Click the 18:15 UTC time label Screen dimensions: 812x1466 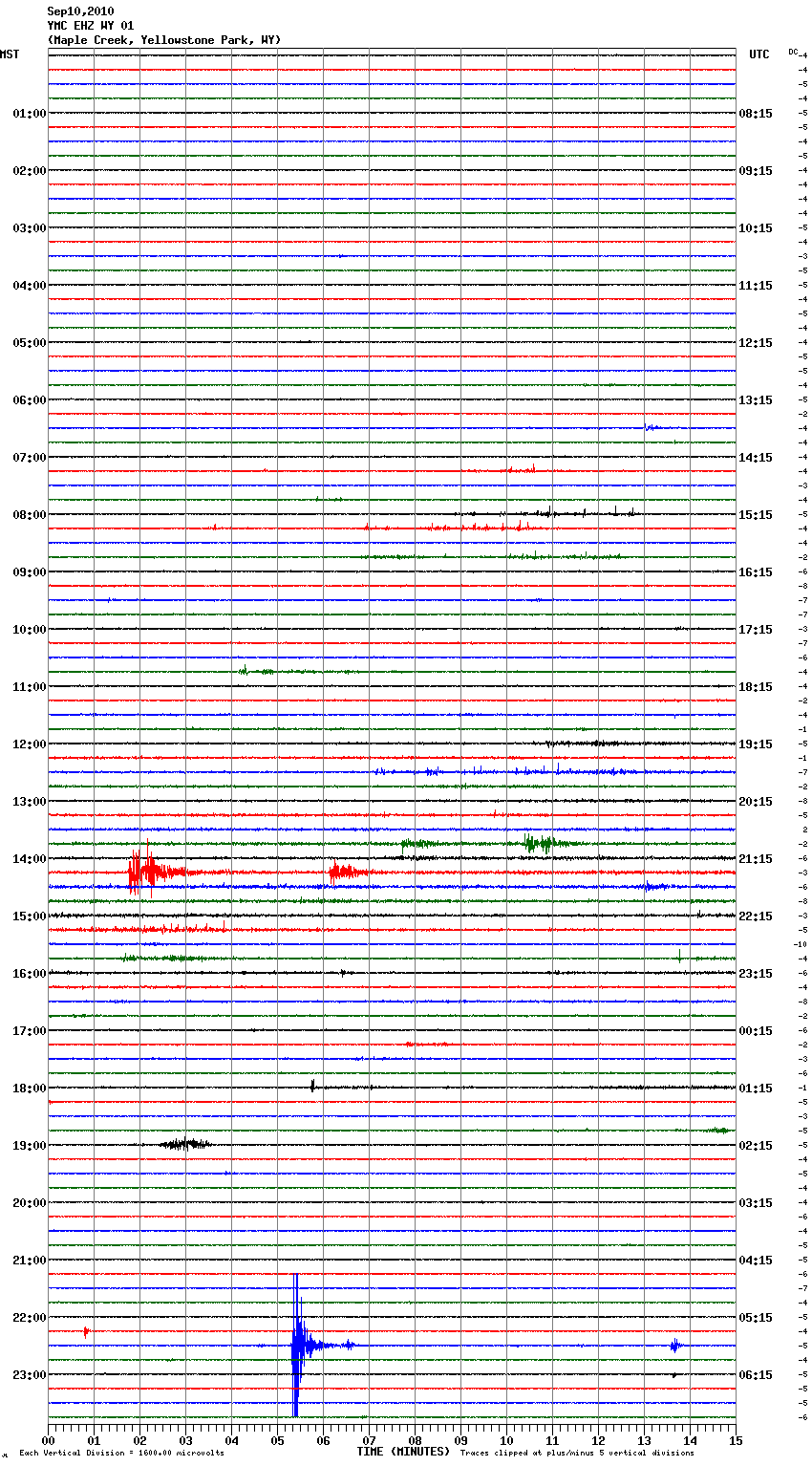point(756,687)
